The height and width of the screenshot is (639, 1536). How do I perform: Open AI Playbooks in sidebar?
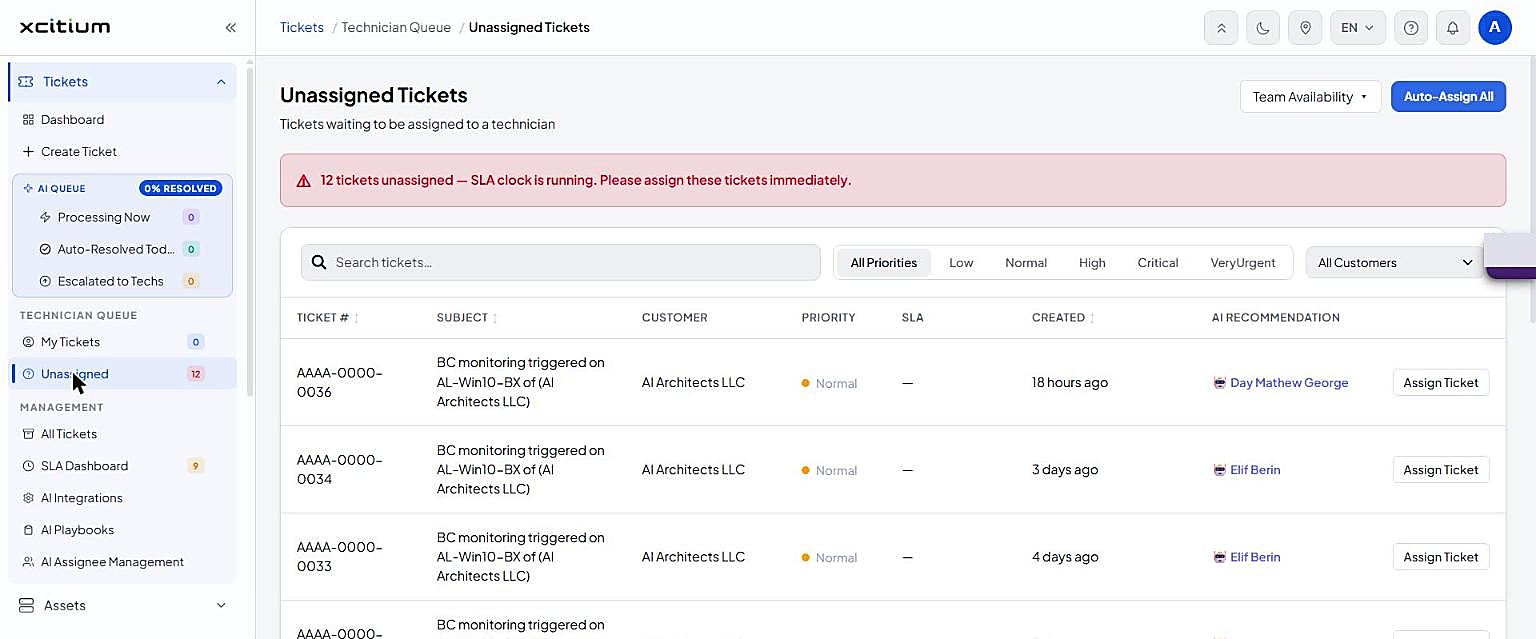tap(77, 530)
